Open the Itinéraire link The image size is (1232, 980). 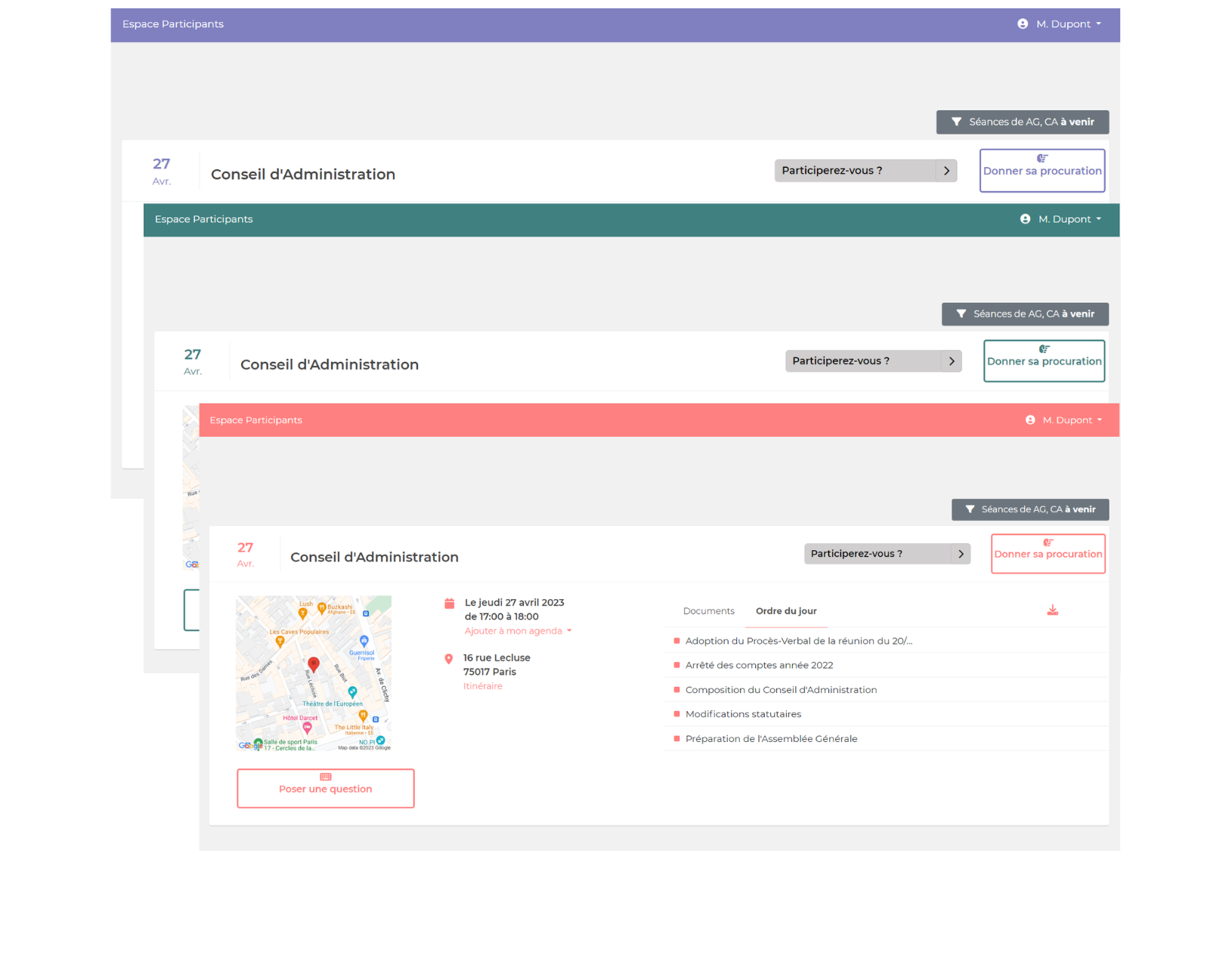[482, 686]
